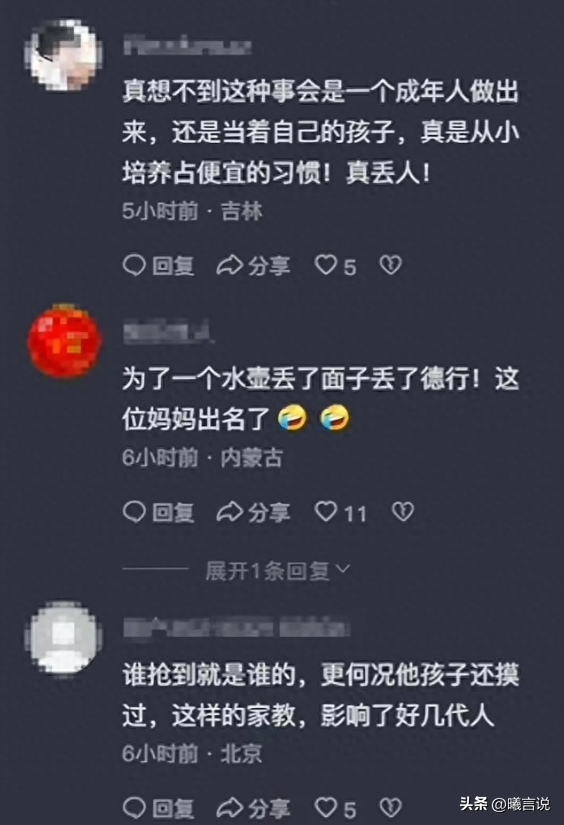This screenshot has width=564, height=825.
Task: Share the 北京 comment
Action: point(253,808)
